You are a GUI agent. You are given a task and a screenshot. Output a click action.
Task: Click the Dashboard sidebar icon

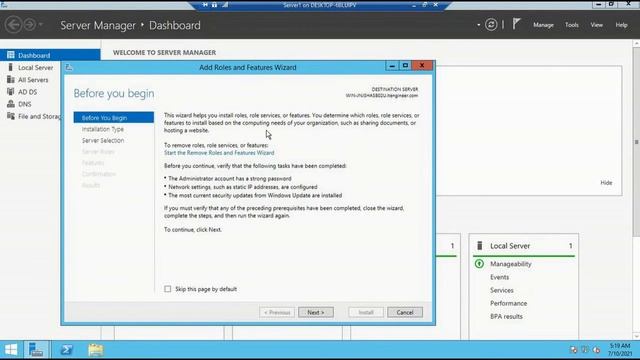(11, 55)
